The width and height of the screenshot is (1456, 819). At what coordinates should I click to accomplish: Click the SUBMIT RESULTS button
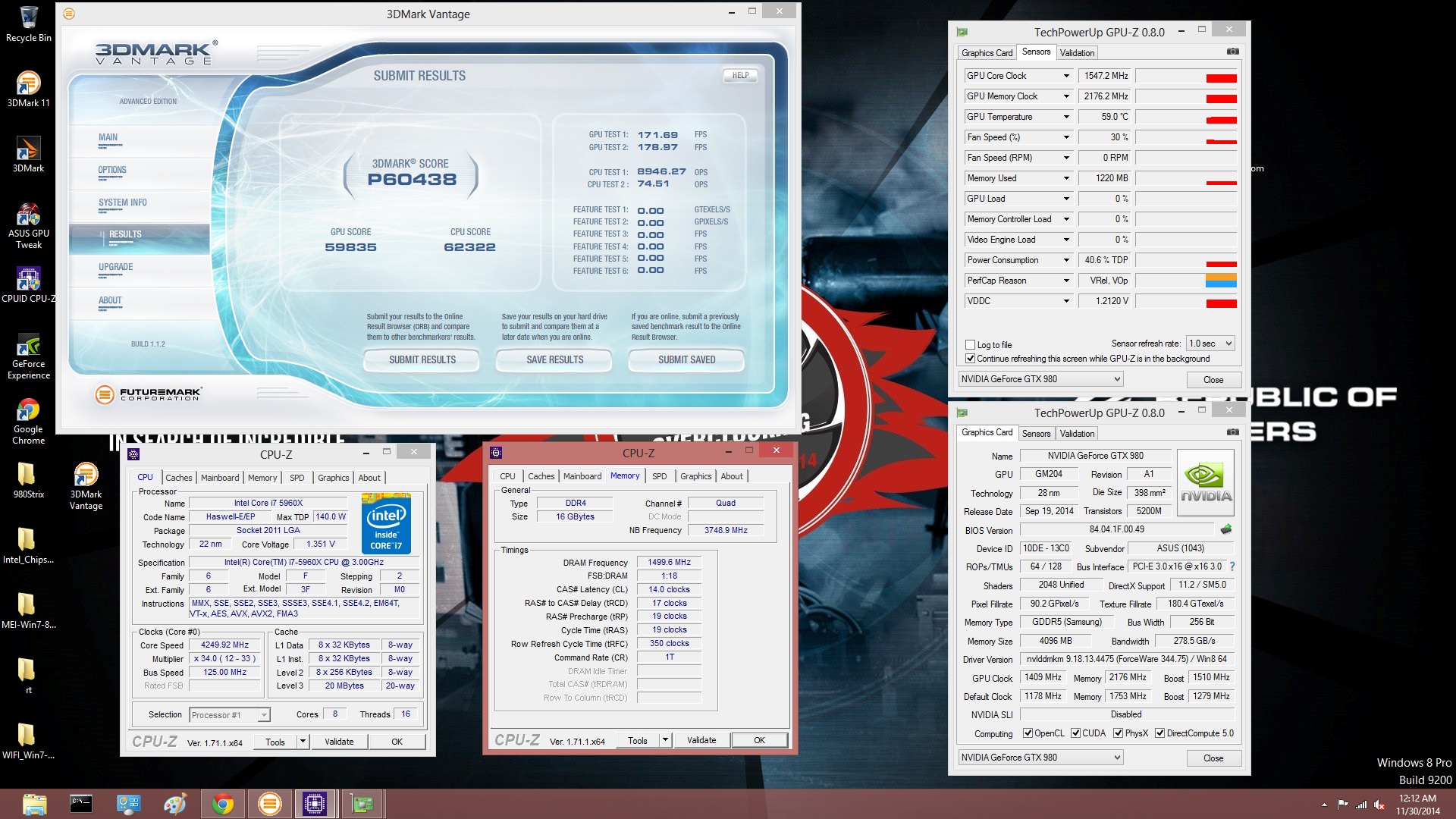click(422, 359)
